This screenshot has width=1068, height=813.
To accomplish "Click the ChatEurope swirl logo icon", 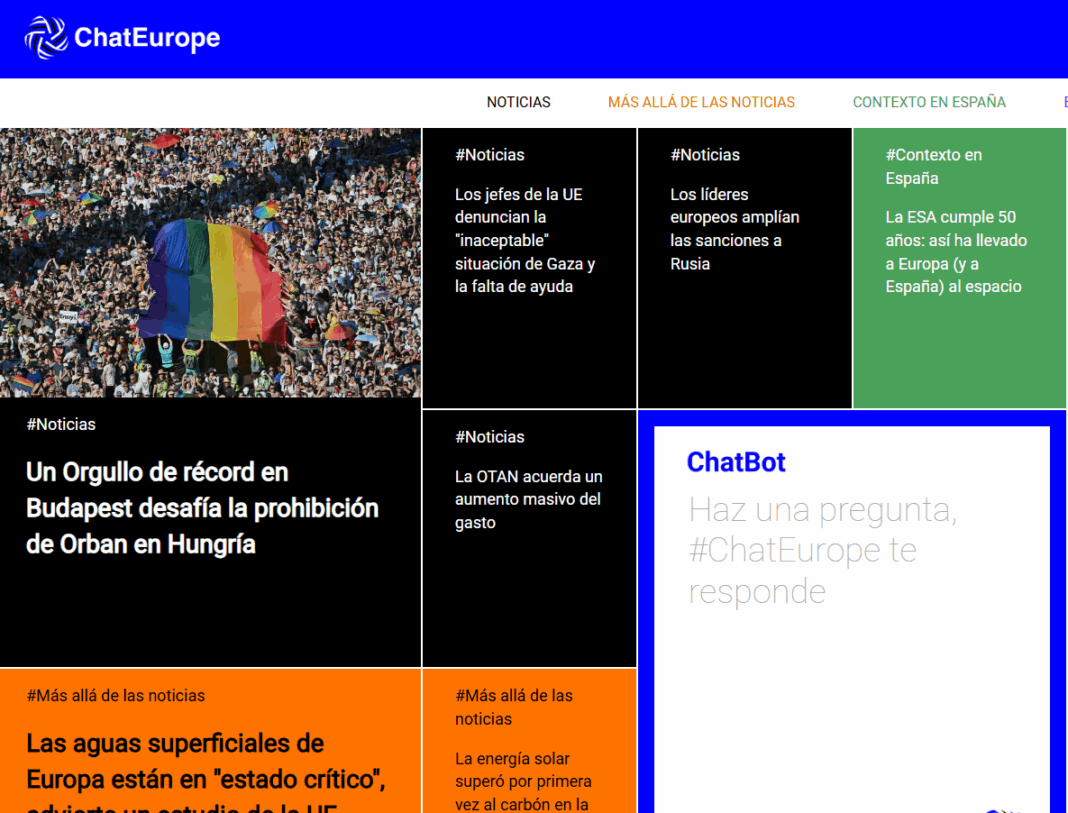I will (x=45, y=38).
